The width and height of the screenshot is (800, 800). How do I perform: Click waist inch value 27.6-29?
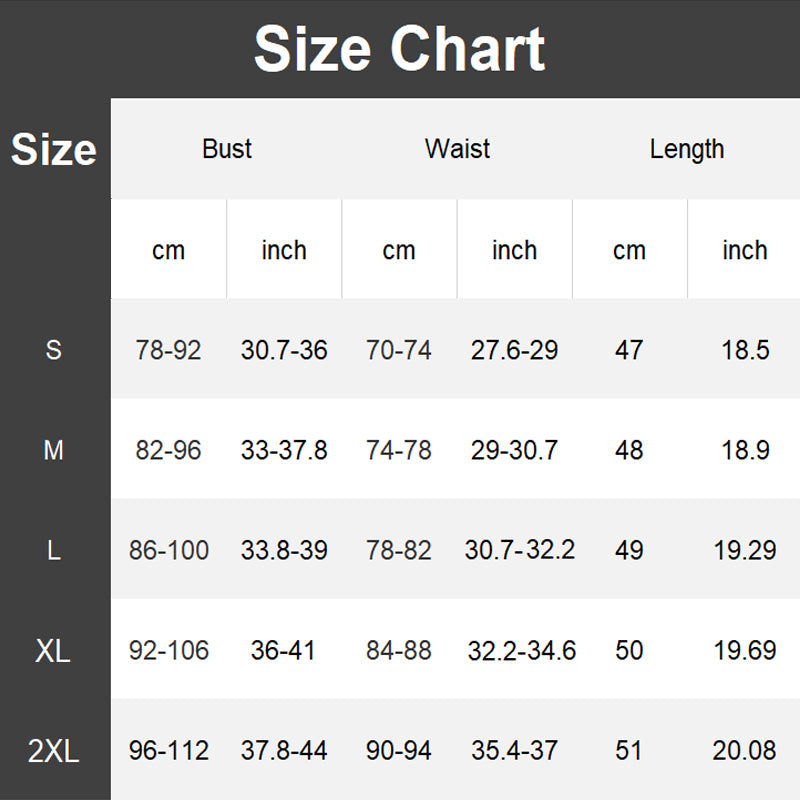click(514, 350)
